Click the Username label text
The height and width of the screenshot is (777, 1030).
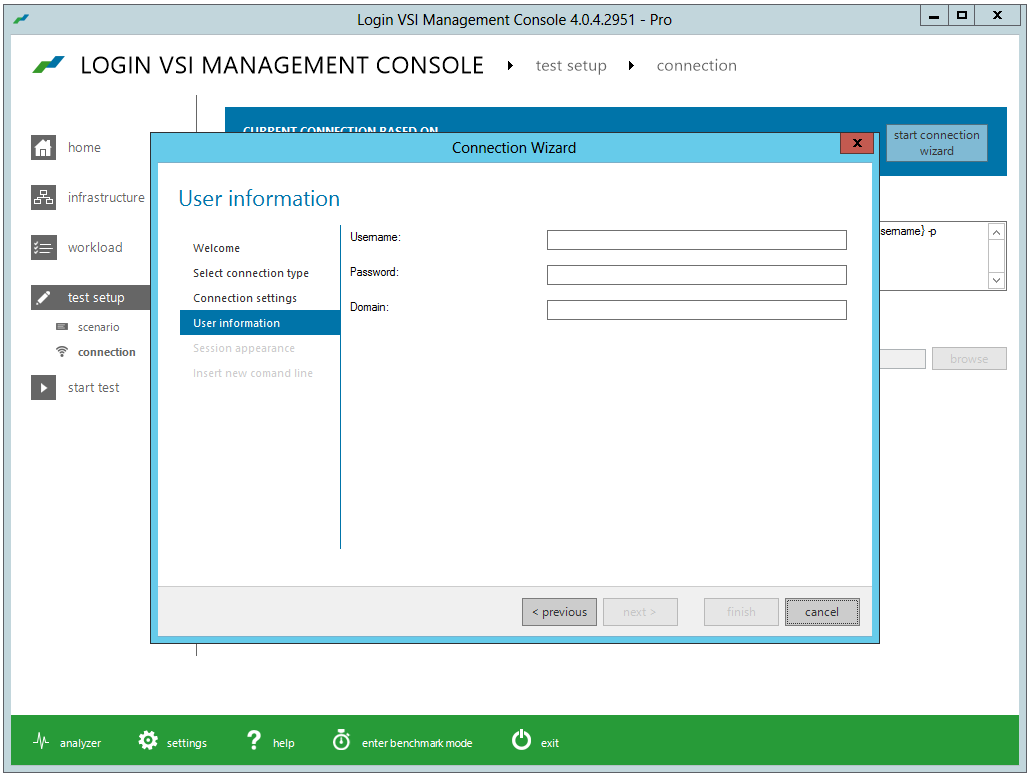click(x=375, y=237)
